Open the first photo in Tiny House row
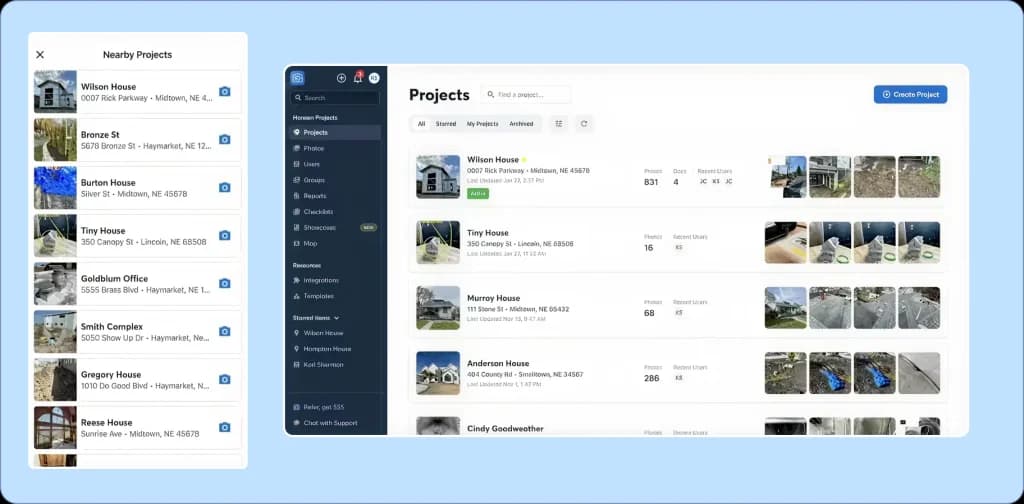The image size is (1024, 504). (786, 242)
